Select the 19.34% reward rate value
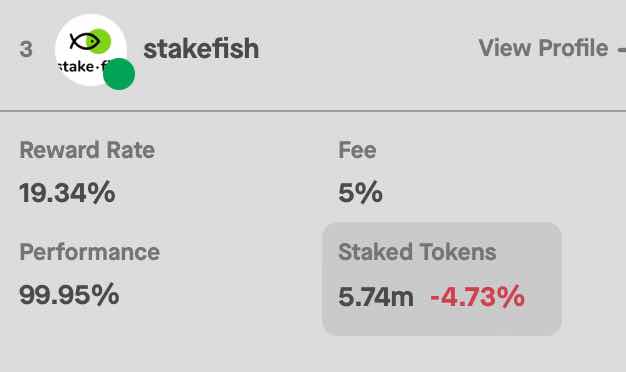Image resolution: width=626 pixels, height=372 pixels. point(67,193)
